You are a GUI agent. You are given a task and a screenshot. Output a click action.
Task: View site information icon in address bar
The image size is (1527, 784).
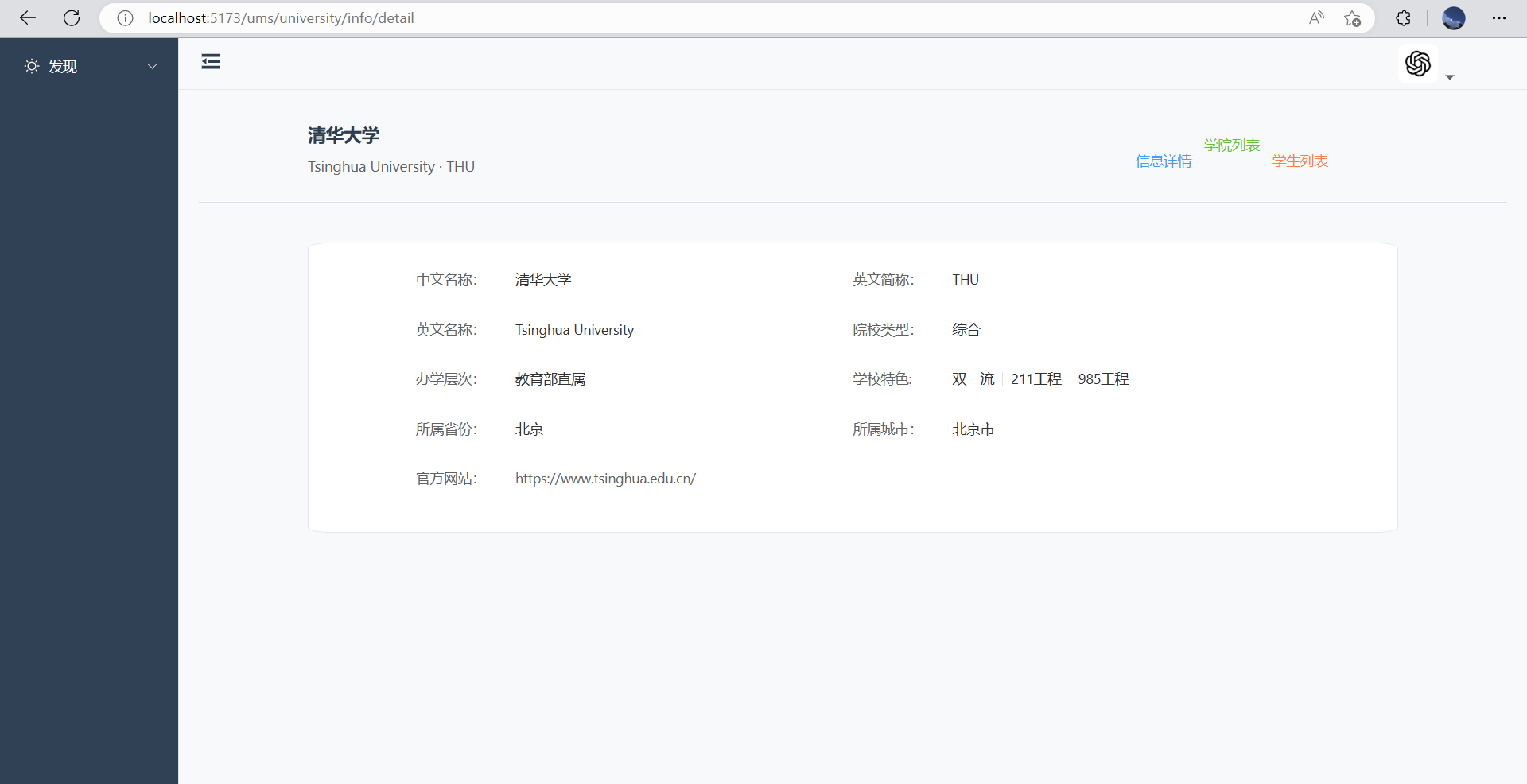point(125,18)
